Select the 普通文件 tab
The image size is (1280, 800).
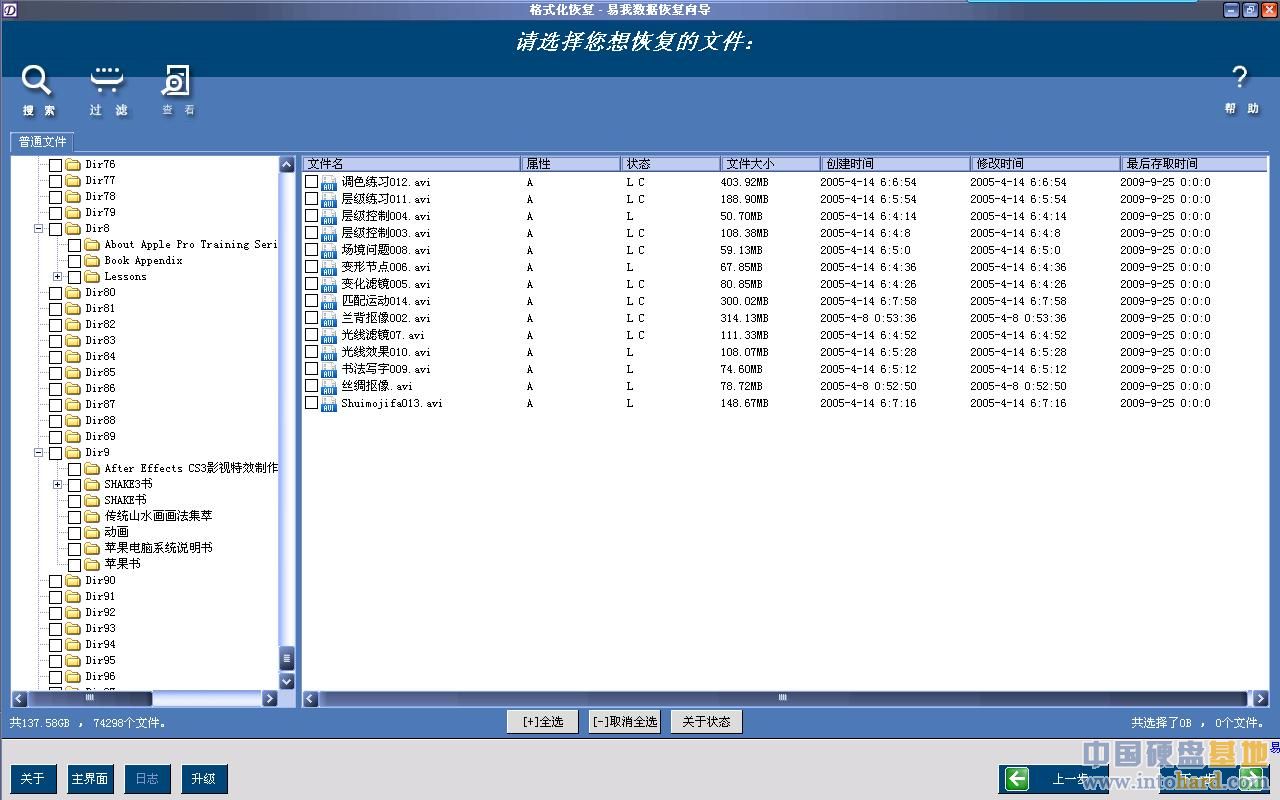click(42, 142)
